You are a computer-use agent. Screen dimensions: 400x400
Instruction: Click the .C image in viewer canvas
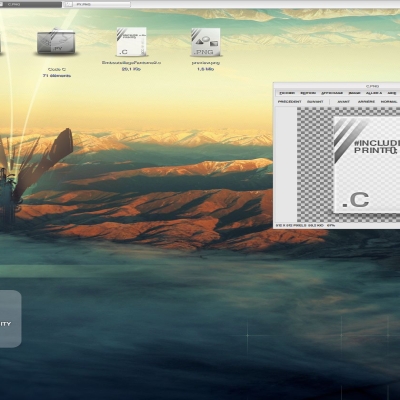[367, 165]
